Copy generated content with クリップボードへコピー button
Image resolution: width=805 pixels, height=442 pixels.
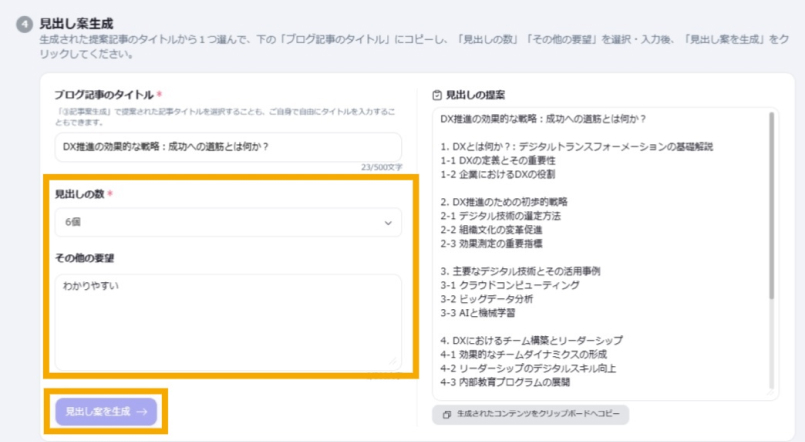pyautogui.click(x=530, y=414)
